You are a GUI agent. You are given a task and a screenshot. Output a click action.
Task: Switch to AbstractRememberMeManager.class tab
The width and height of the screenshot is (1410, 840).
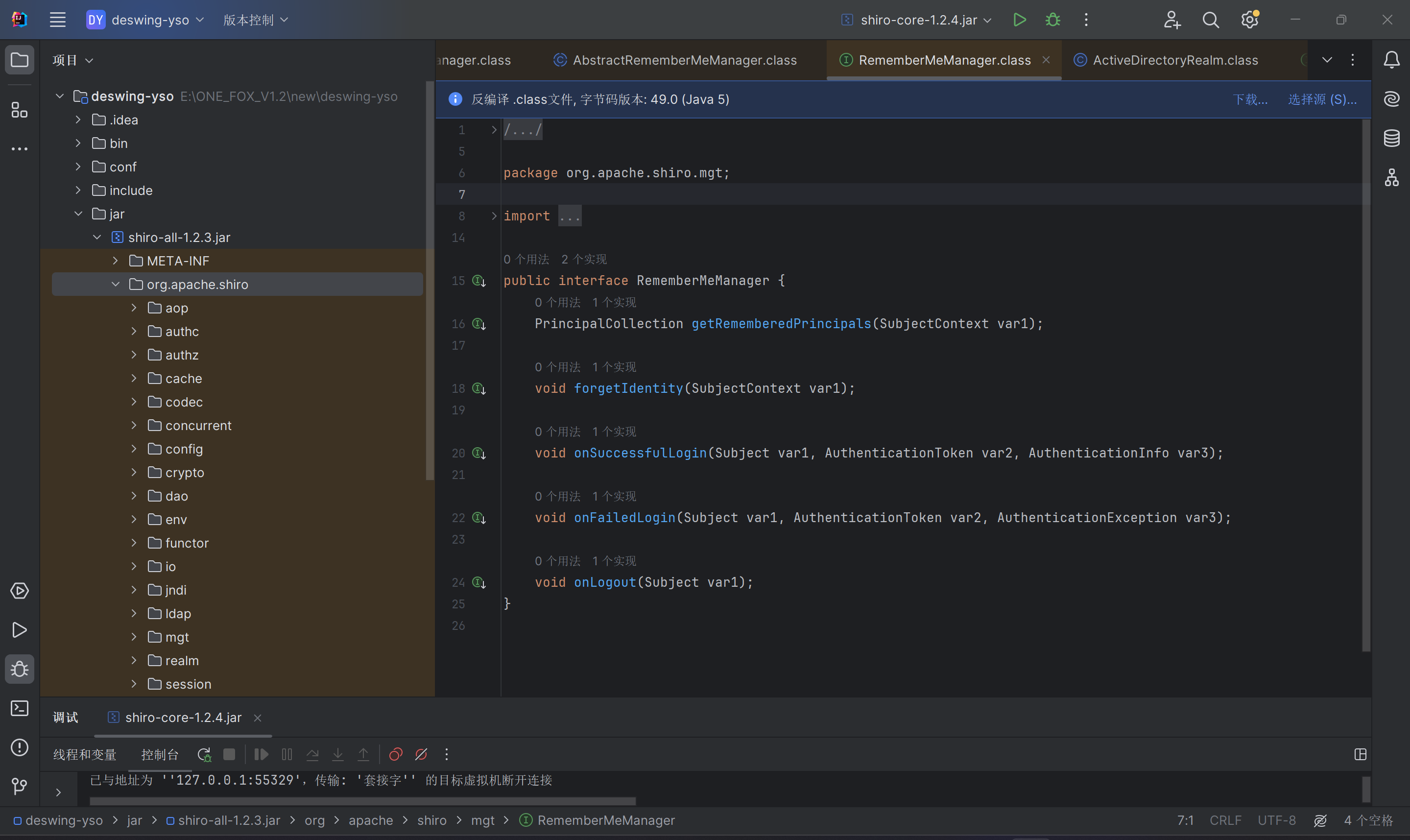tap(684, 60)
